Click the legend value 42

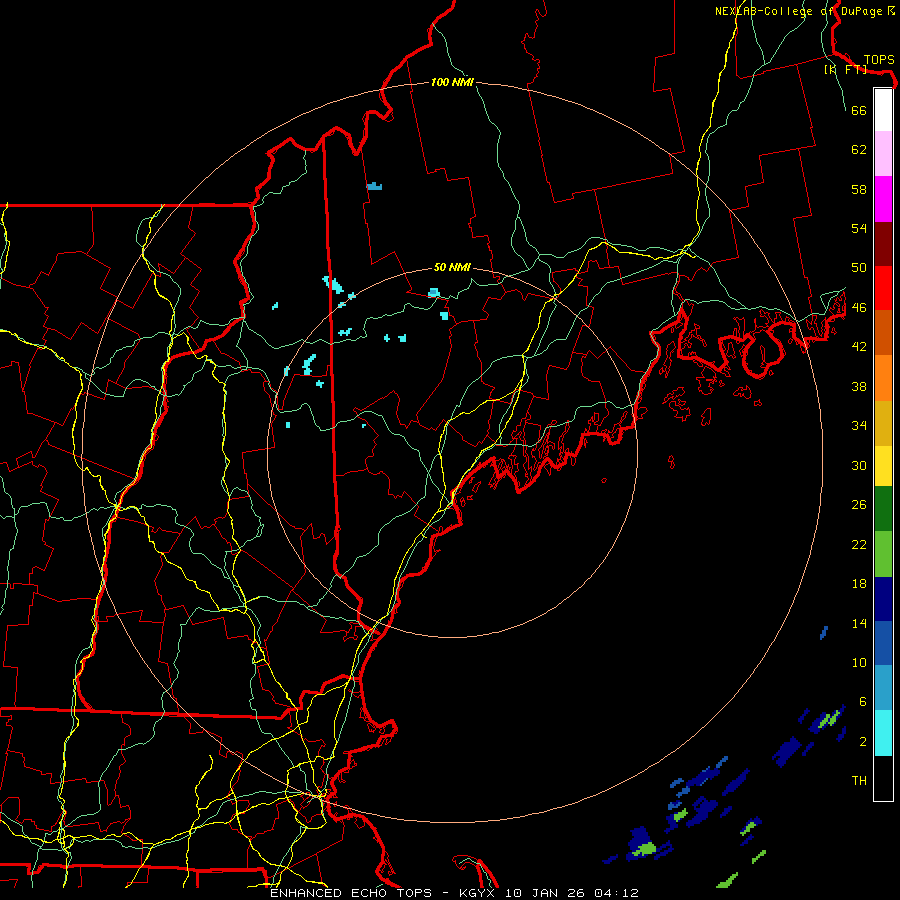coord(859,347)
